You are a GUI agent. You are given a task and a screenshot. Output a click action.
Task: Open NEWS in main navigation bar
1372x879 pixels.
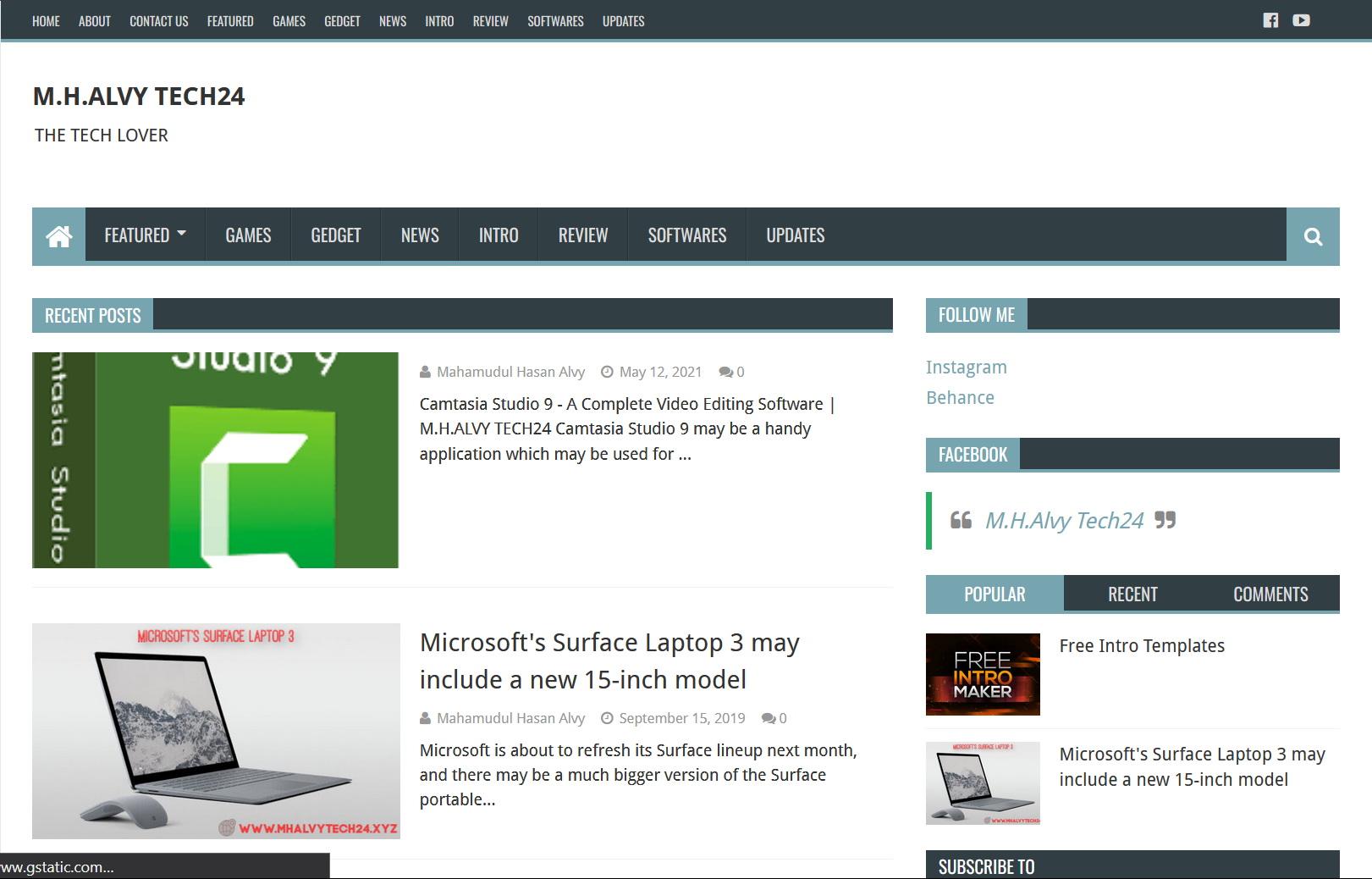pyautogui.click(x=420, y=235)
